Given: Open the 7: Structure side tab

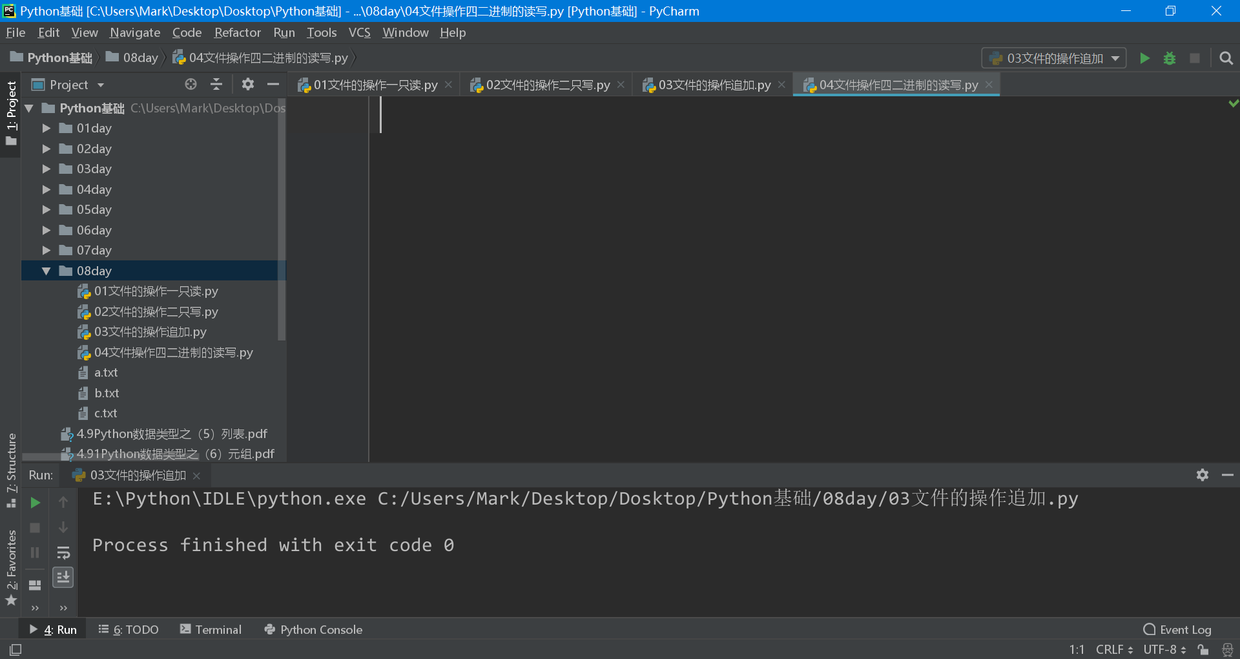Looking at the screenshot, I should (11, 470).
